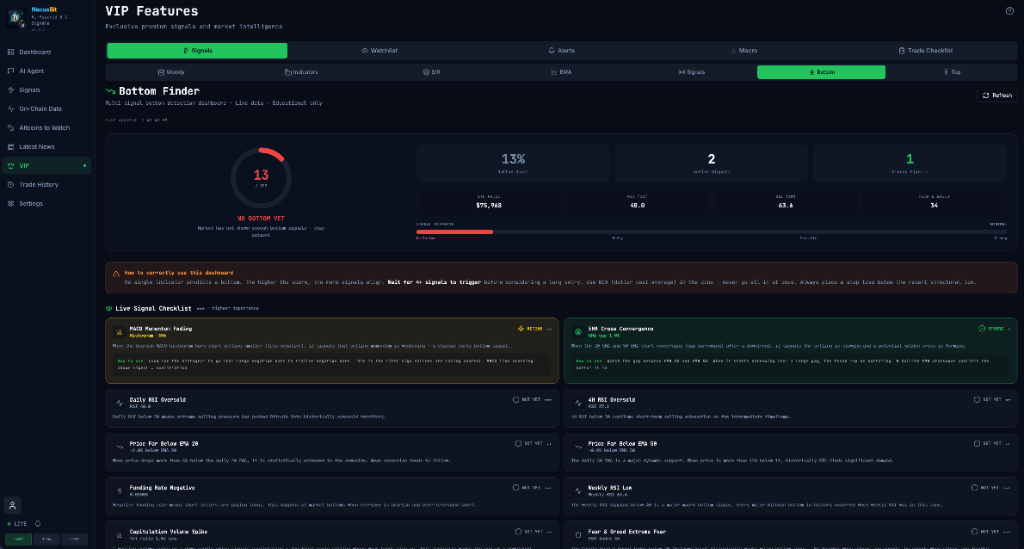
Task: Select the Weekly sub-tab
Action: [171, 72]
